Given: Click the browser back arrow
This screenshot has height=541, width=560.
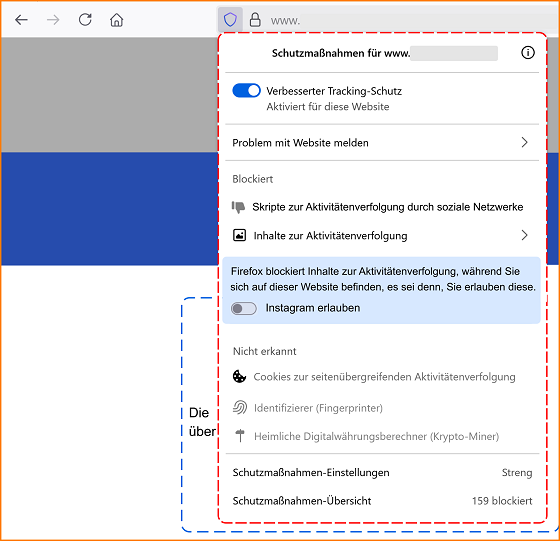Looking at the screenshot, I should click(x=21, y=20).
